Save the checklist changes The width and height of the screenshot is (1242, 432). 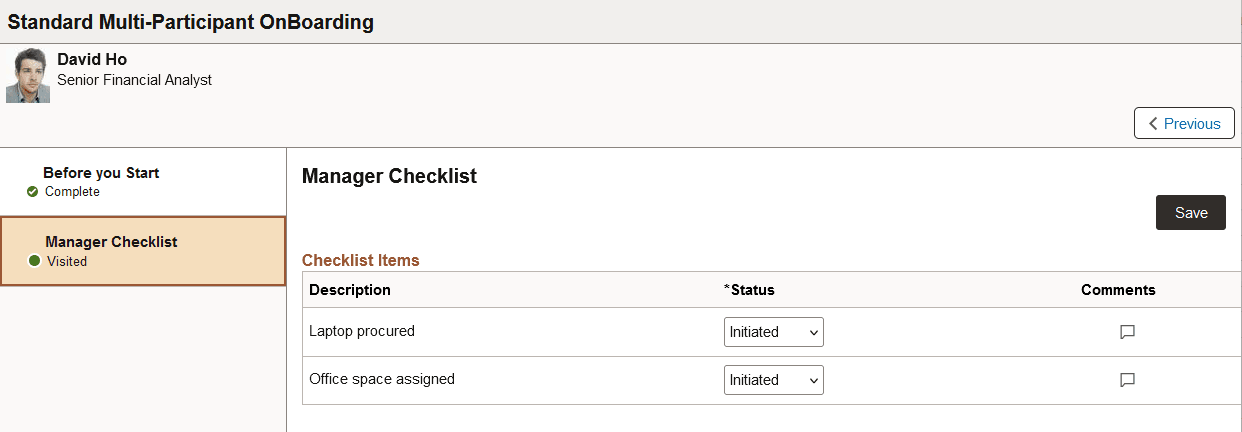coord(1190,213)
